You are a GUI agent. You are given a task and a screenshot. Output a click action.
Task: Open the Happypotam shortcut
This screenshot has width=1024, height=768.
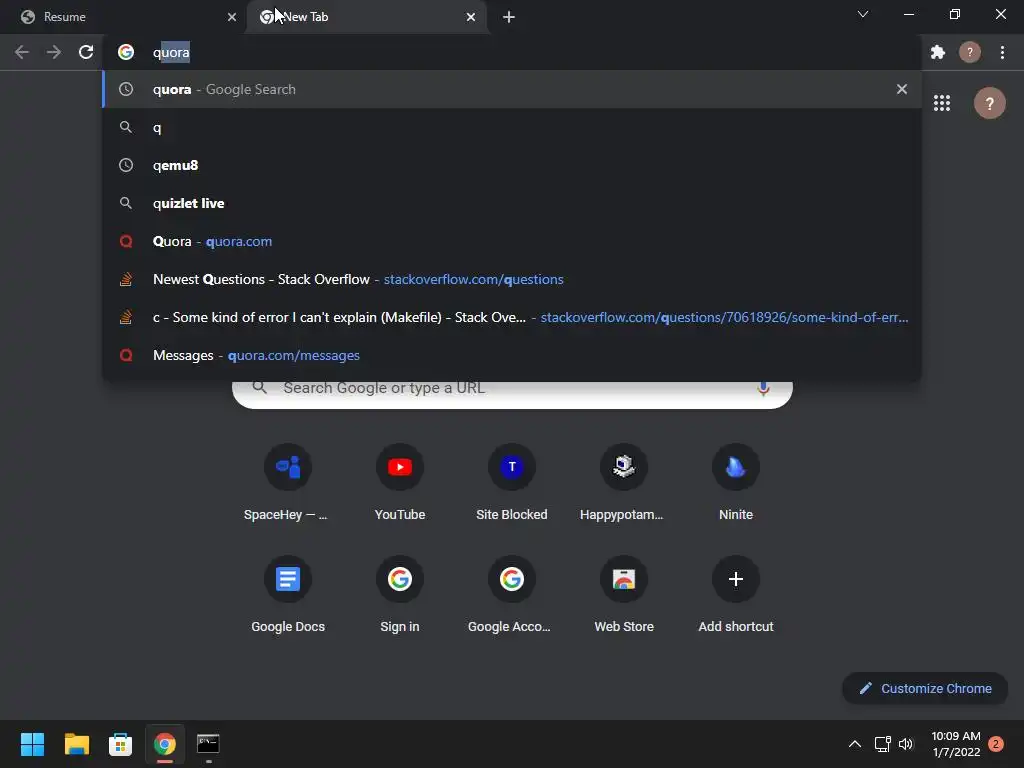coord(624,482)
